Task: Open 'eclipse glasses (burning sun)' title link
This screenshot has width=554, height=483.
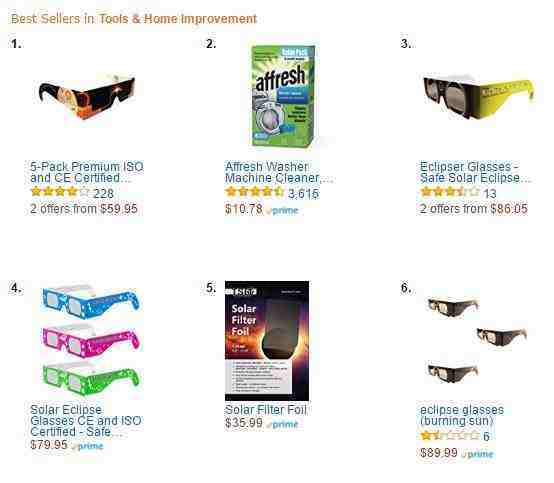Action: (462, 415)
